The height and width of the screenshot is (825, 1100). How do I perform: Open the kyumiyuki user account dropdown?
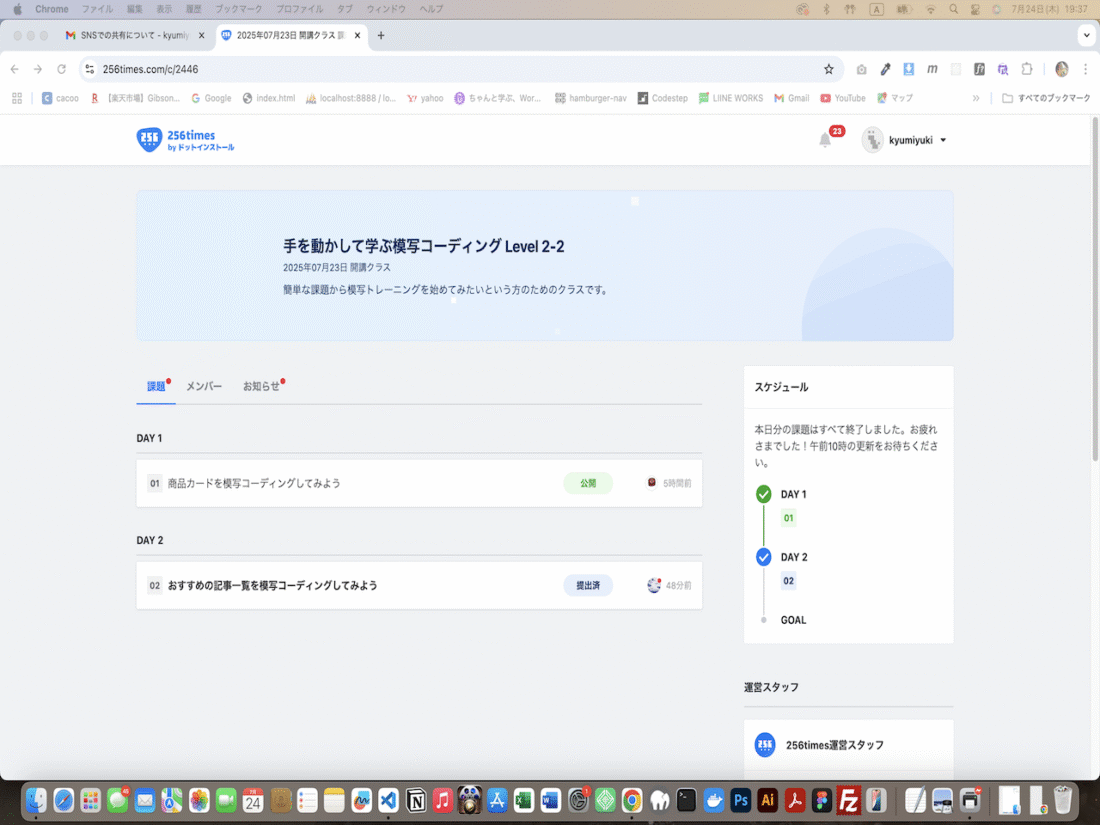click(x=905, y=140)
